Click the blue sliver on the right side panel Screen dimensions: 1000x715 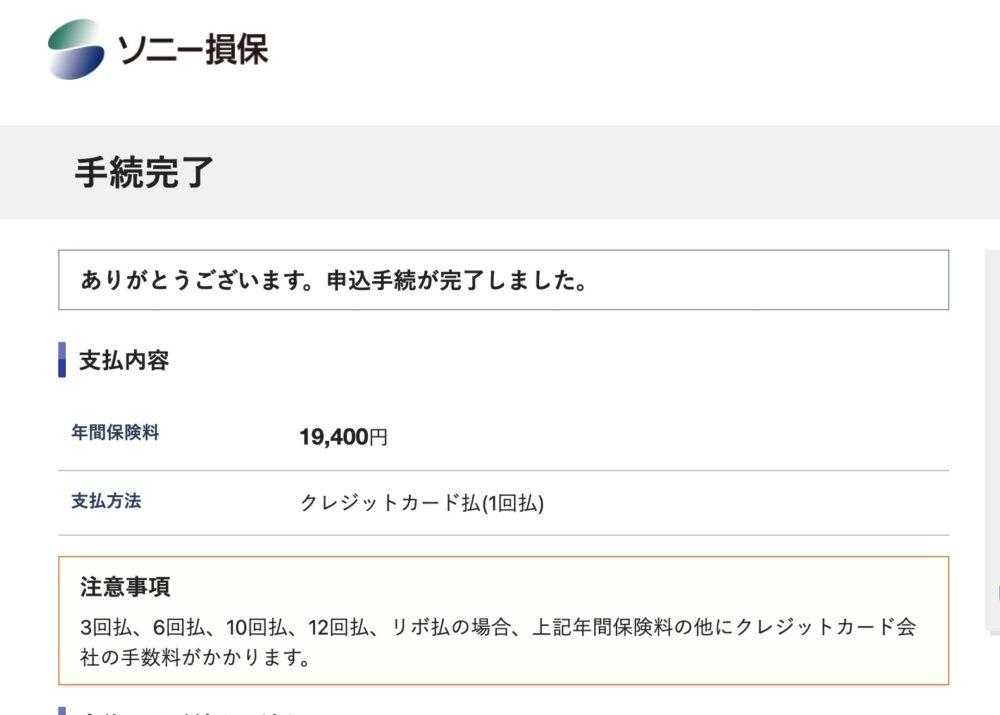click(997, 594)
